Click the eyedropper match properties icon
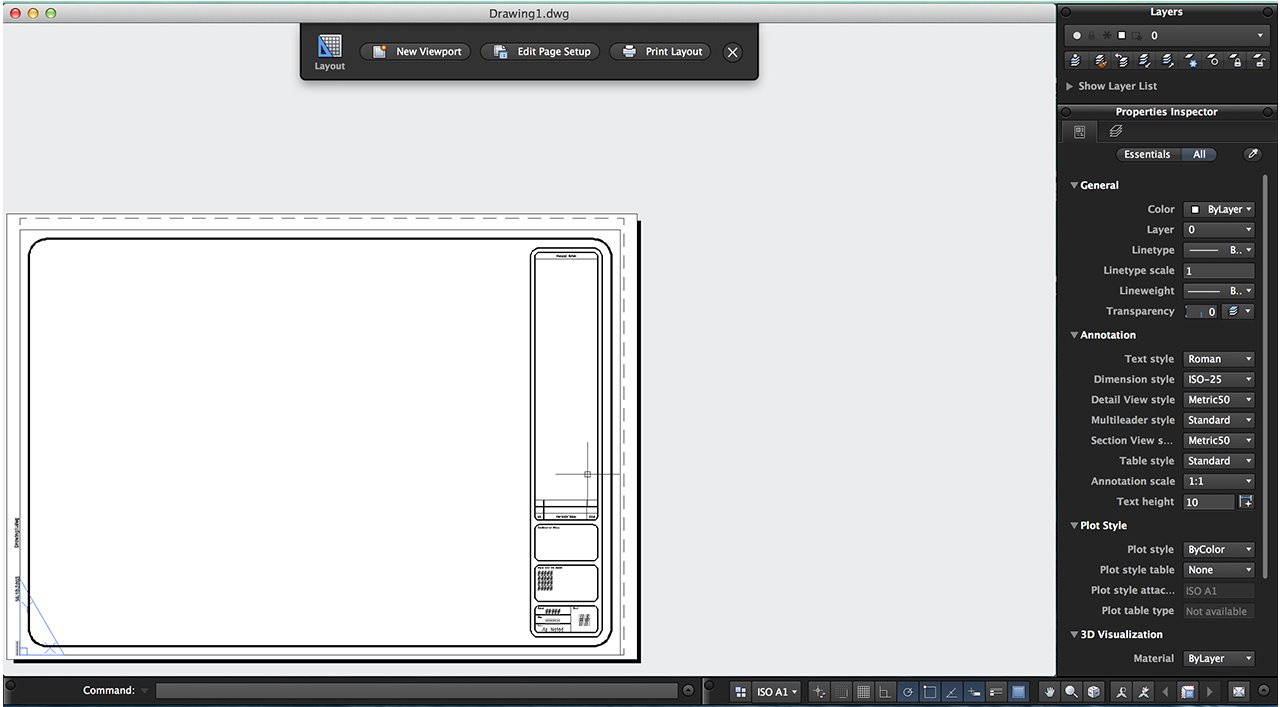 [x=1252, y=154]
